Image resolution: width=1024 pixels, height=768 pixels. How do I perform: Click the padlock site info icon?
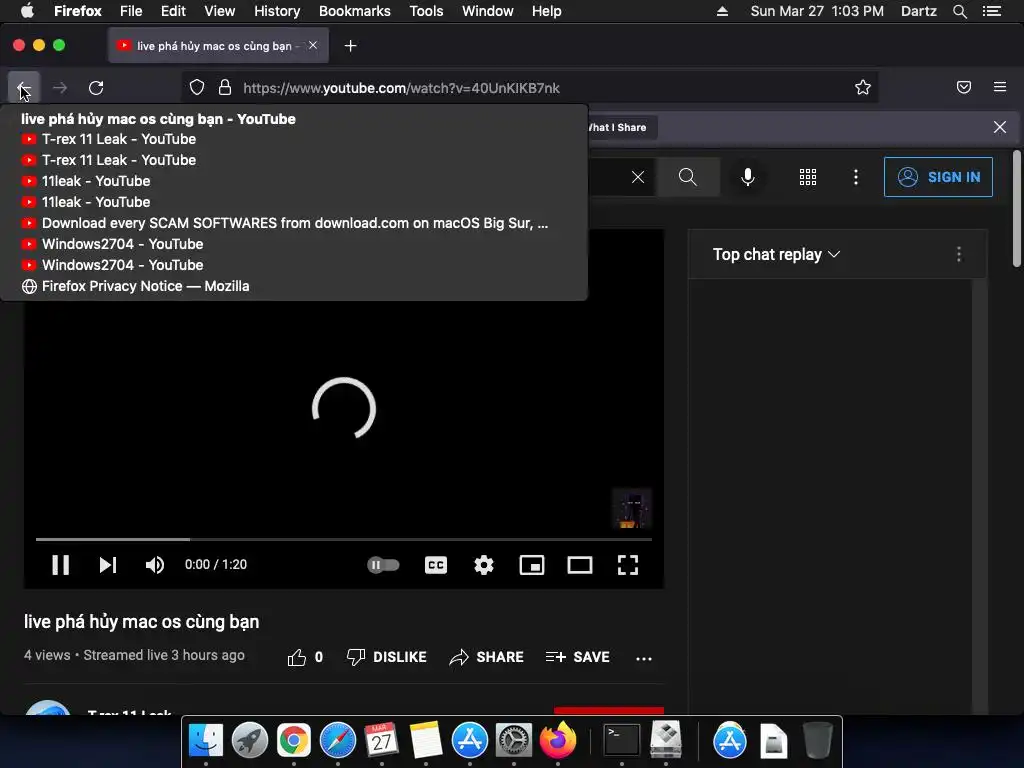tap(225, 88)
